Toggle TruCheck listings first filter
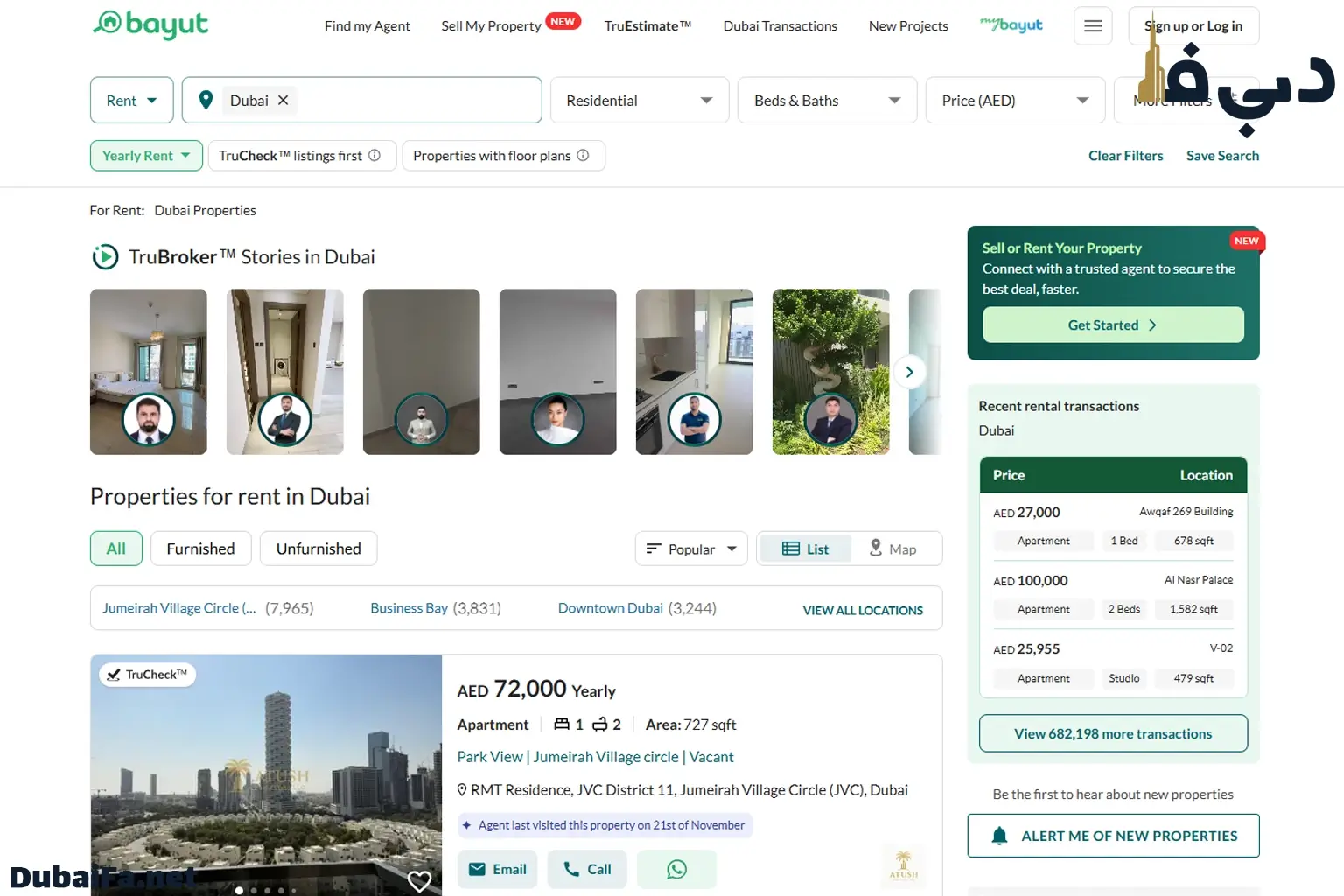This screenshot has width=1344, height=896. pyautogui.click(x=290, y=156)
